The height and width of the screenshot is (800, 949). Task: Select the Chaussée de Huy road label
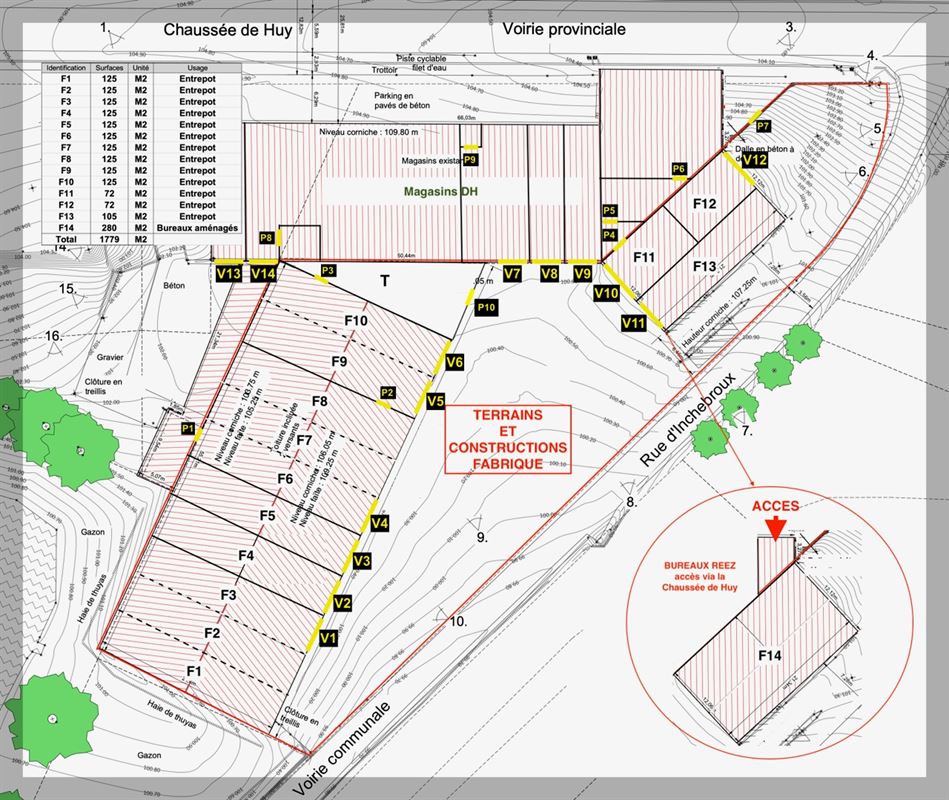click(228, 29)
